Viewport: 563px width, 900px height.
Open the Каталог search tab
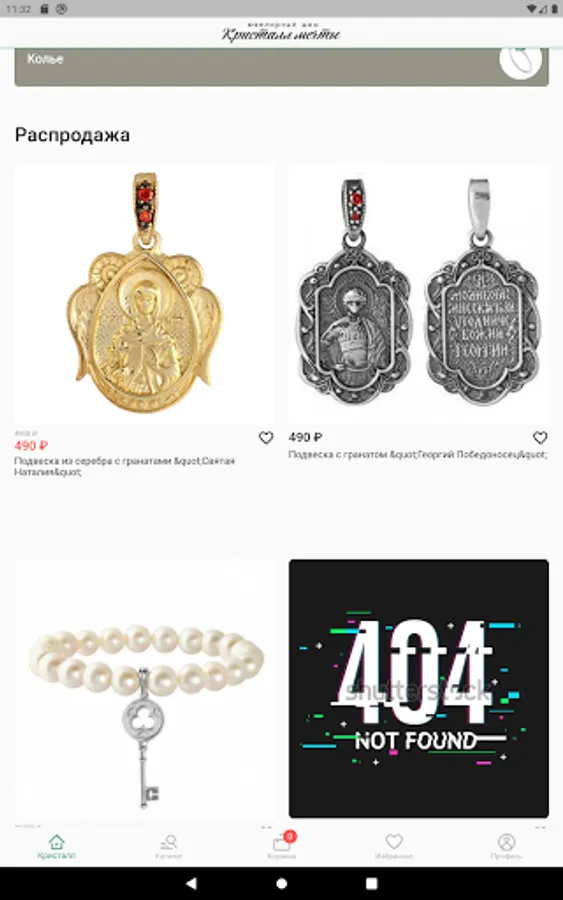pyautogui.click(x=169, y=847)
